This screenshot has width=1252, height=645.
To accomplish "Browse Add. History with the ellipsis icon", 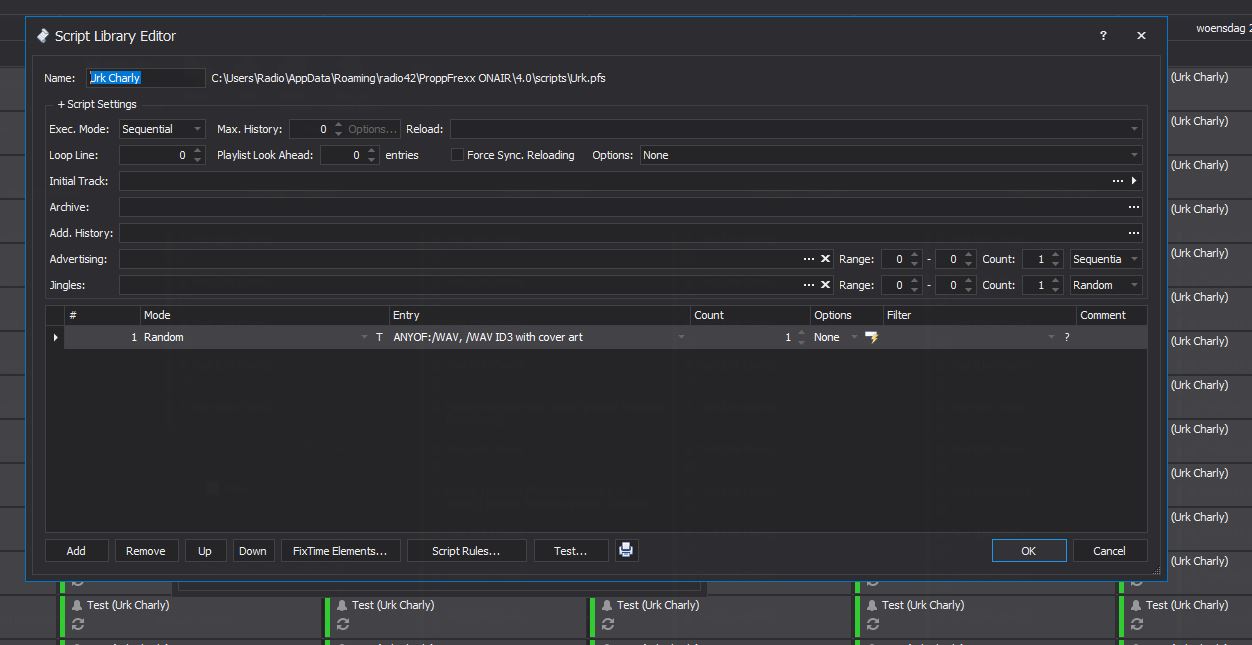I will (1133, 233).
